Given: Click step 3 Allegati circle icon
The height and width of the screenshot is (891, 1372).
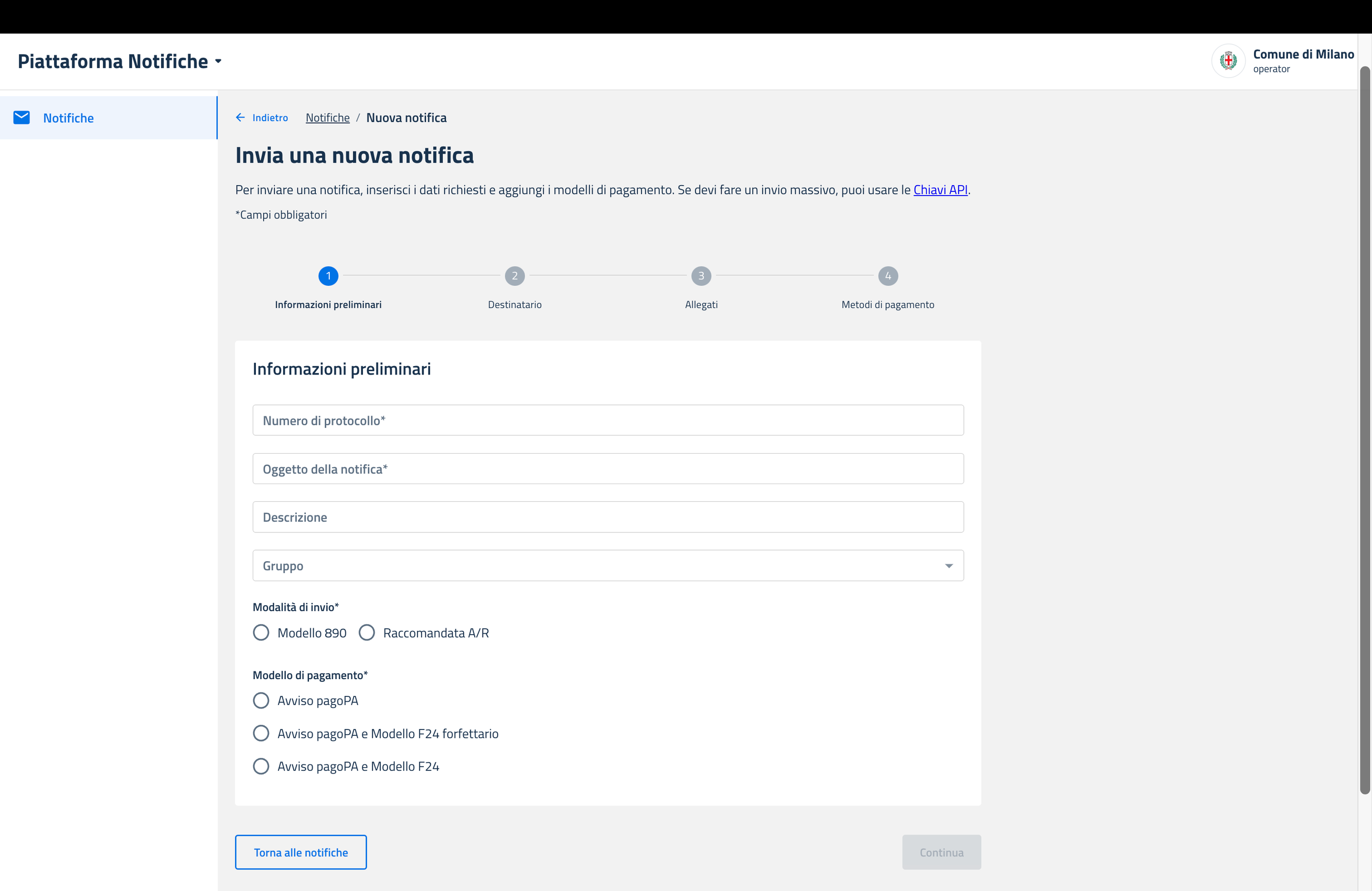Looking at the screenshot, I should pos(701,276).
